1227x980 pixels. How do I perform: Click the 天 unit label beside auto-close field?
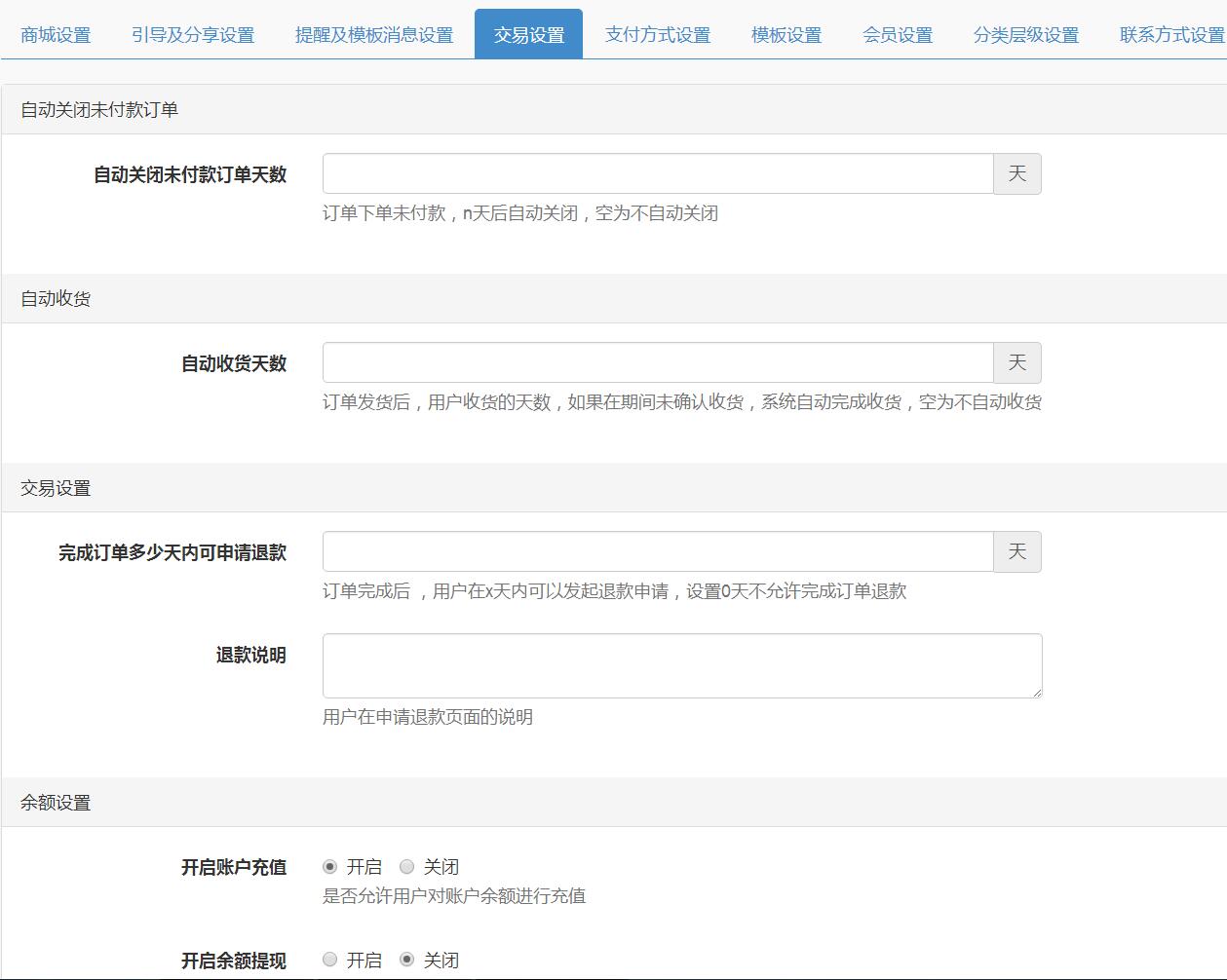[x=1016, y=173]
